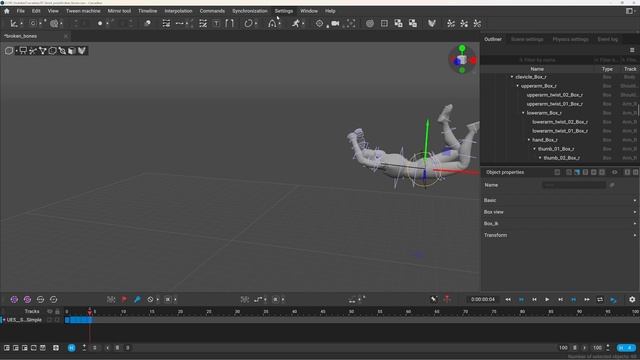
Task: Click the grid square icon in toolbar
Action: pos(384,24)
